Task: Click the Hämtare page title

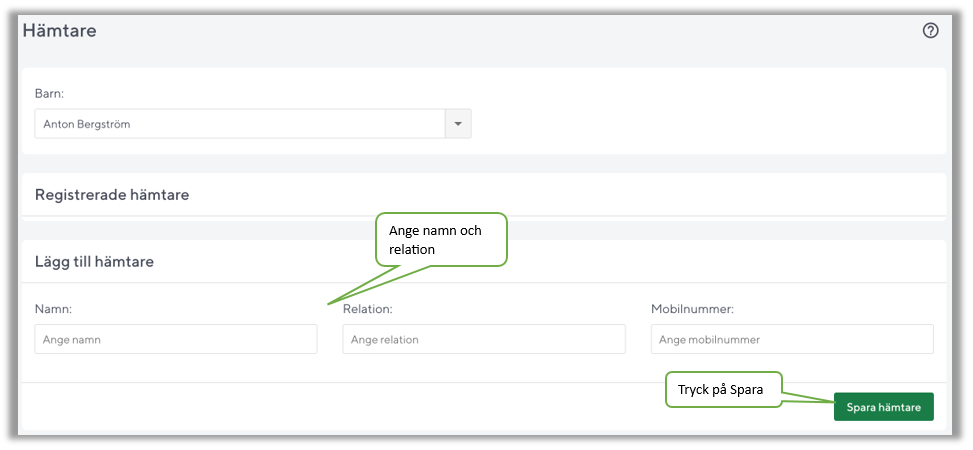Action: point(59,31)
